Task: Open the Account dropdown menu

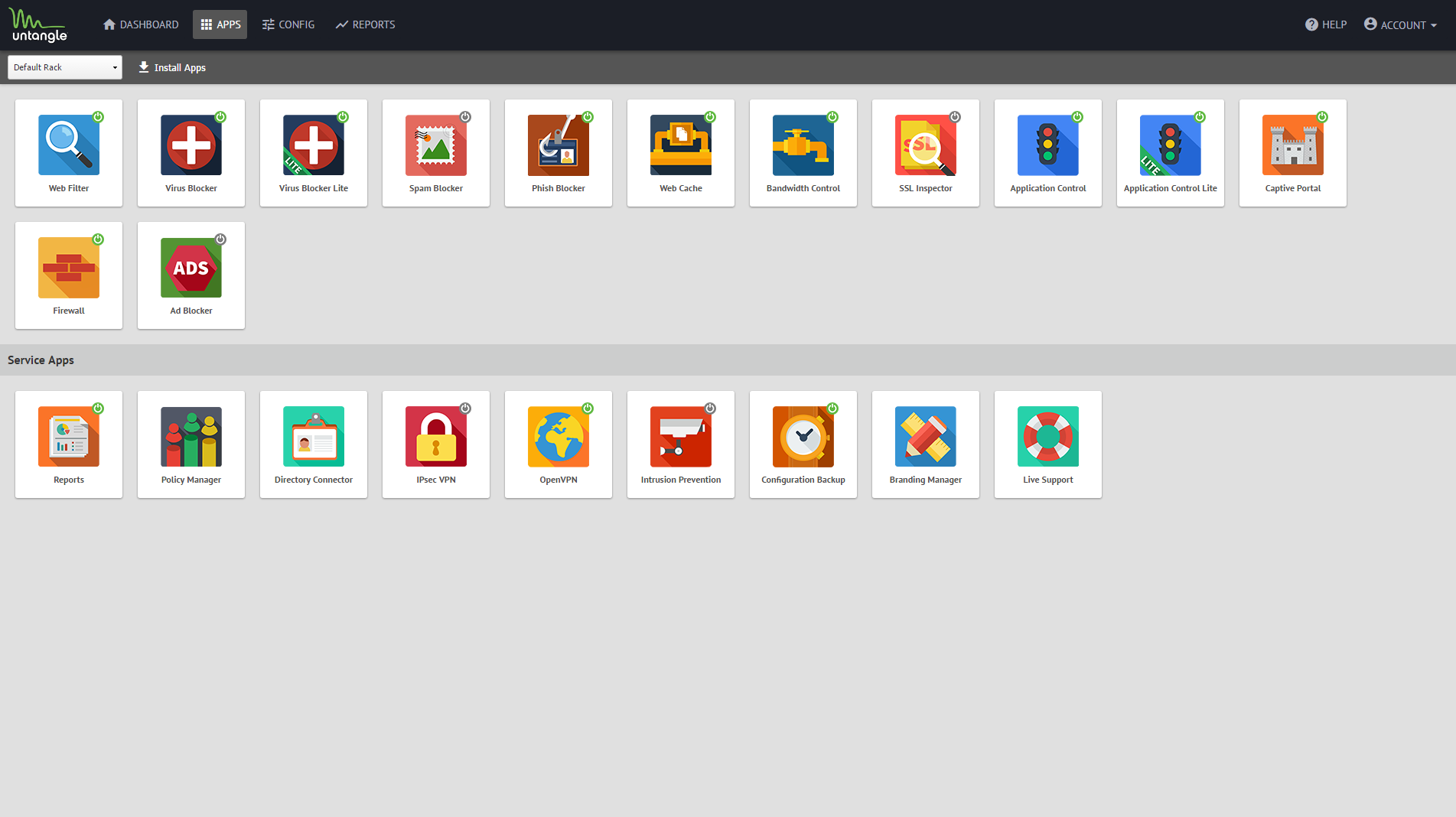Action: coord(1400,24)
